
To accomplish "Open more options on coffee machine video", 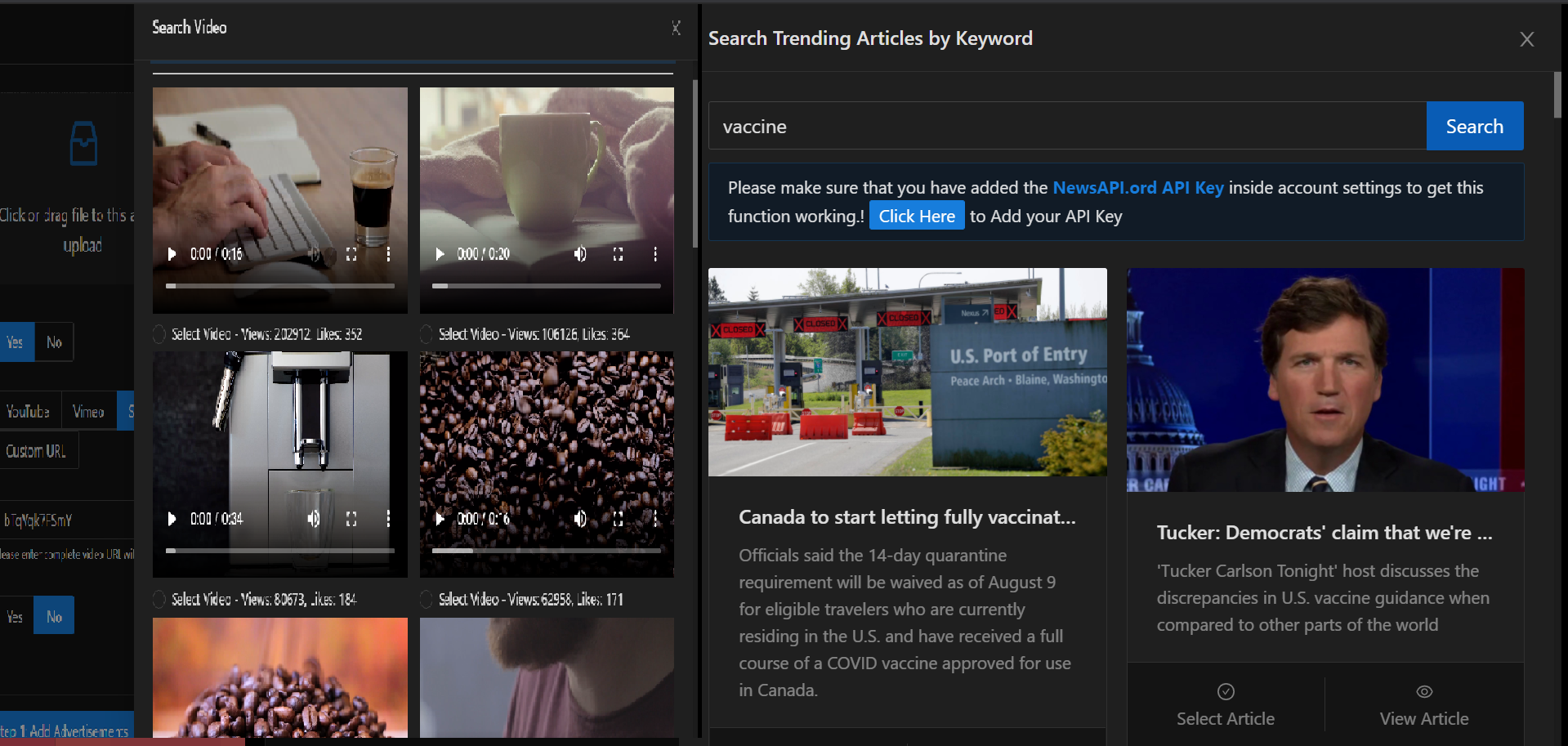I will tap(388, 519).
